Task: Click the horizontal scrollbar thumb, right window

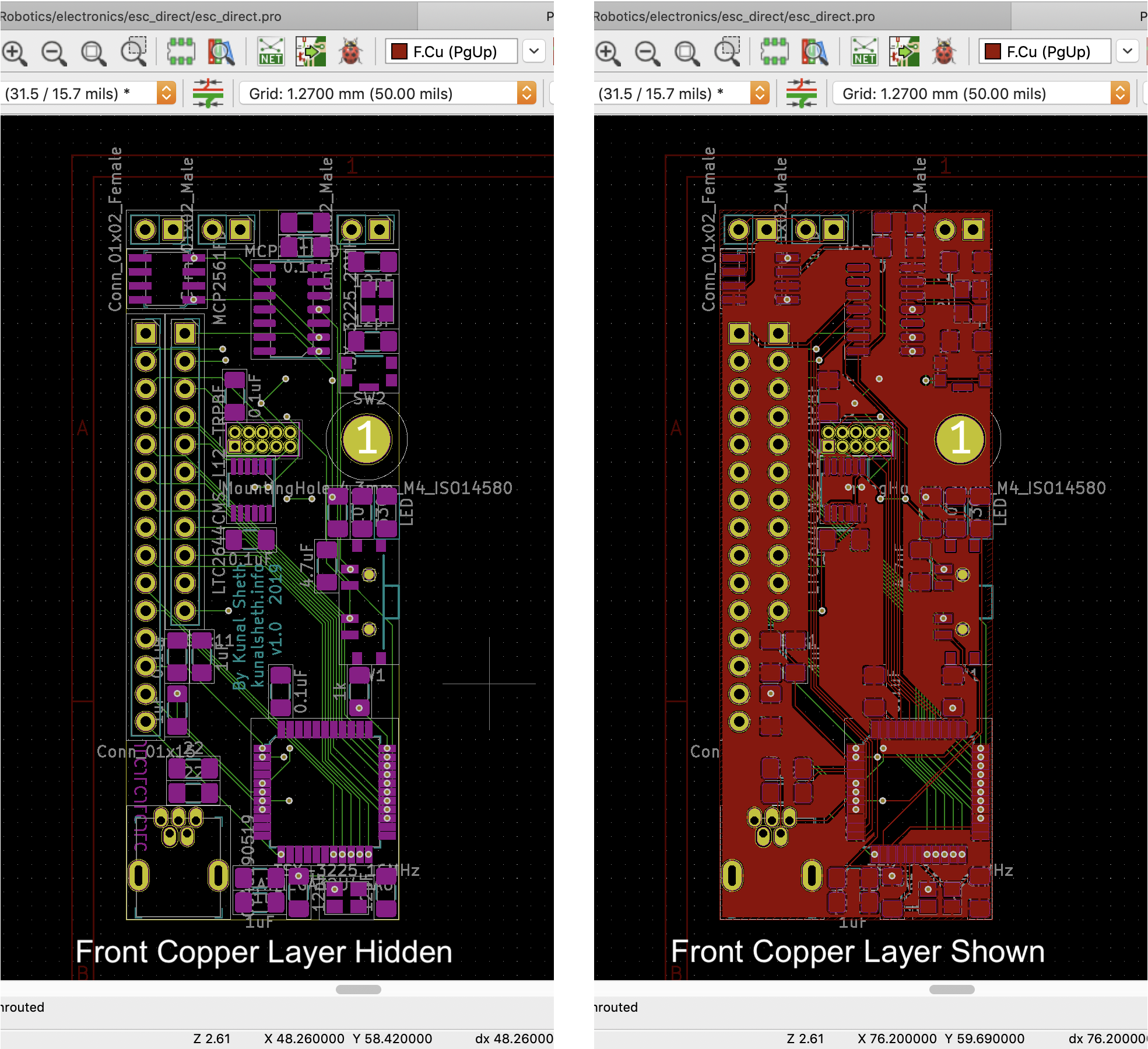Action: click(952, 990)
